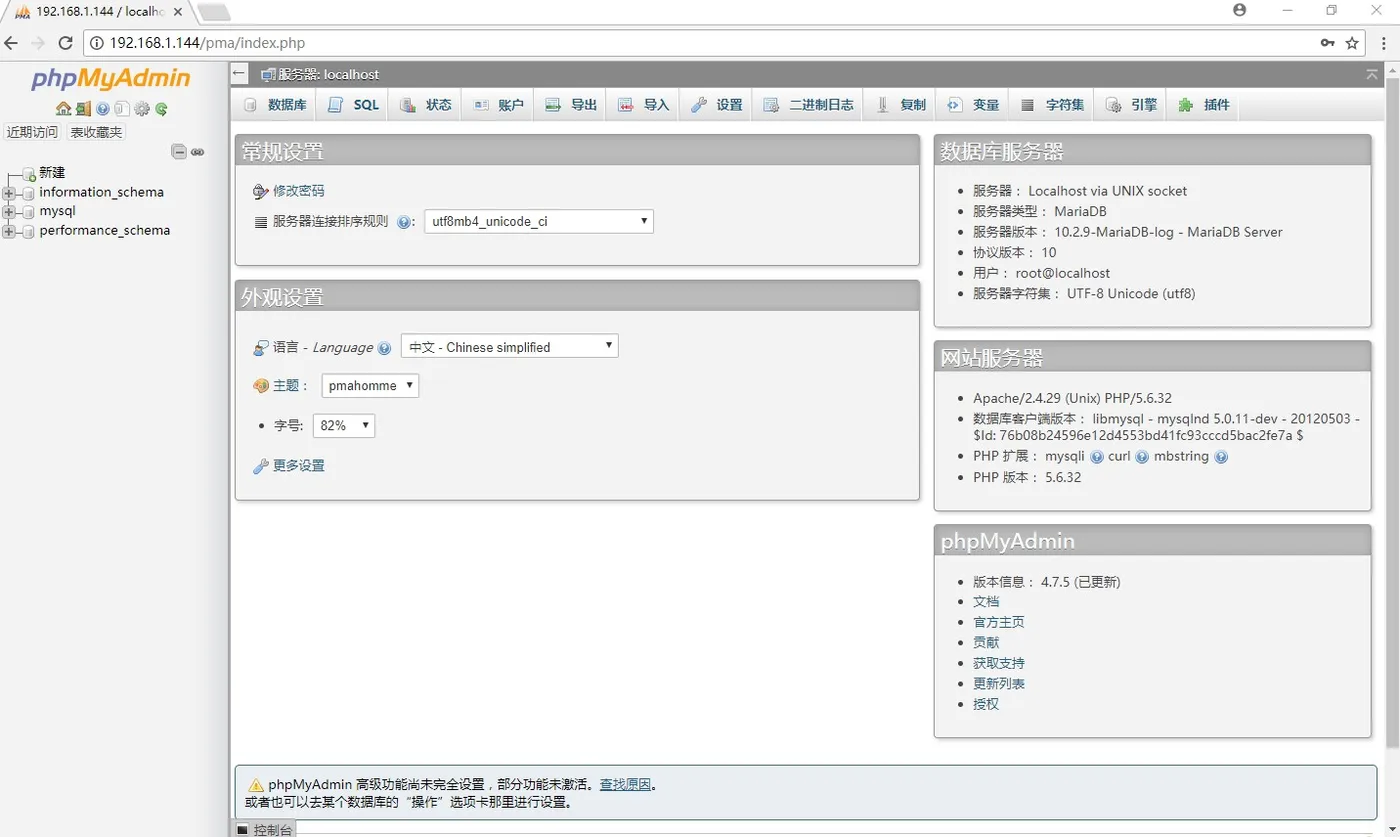Click the 近期访问 (Recent) button
Viewport: 1400px width, 837px height.
33,132
